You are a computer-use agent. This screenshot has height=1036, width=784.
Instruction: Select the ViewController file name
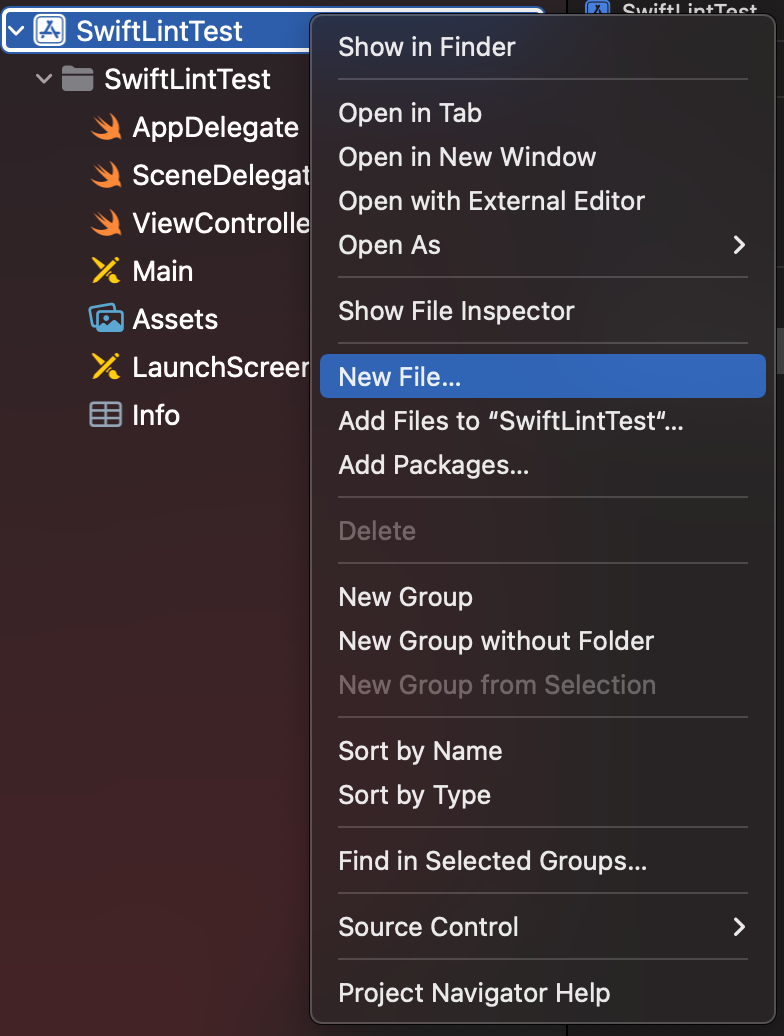pos(221,223)
